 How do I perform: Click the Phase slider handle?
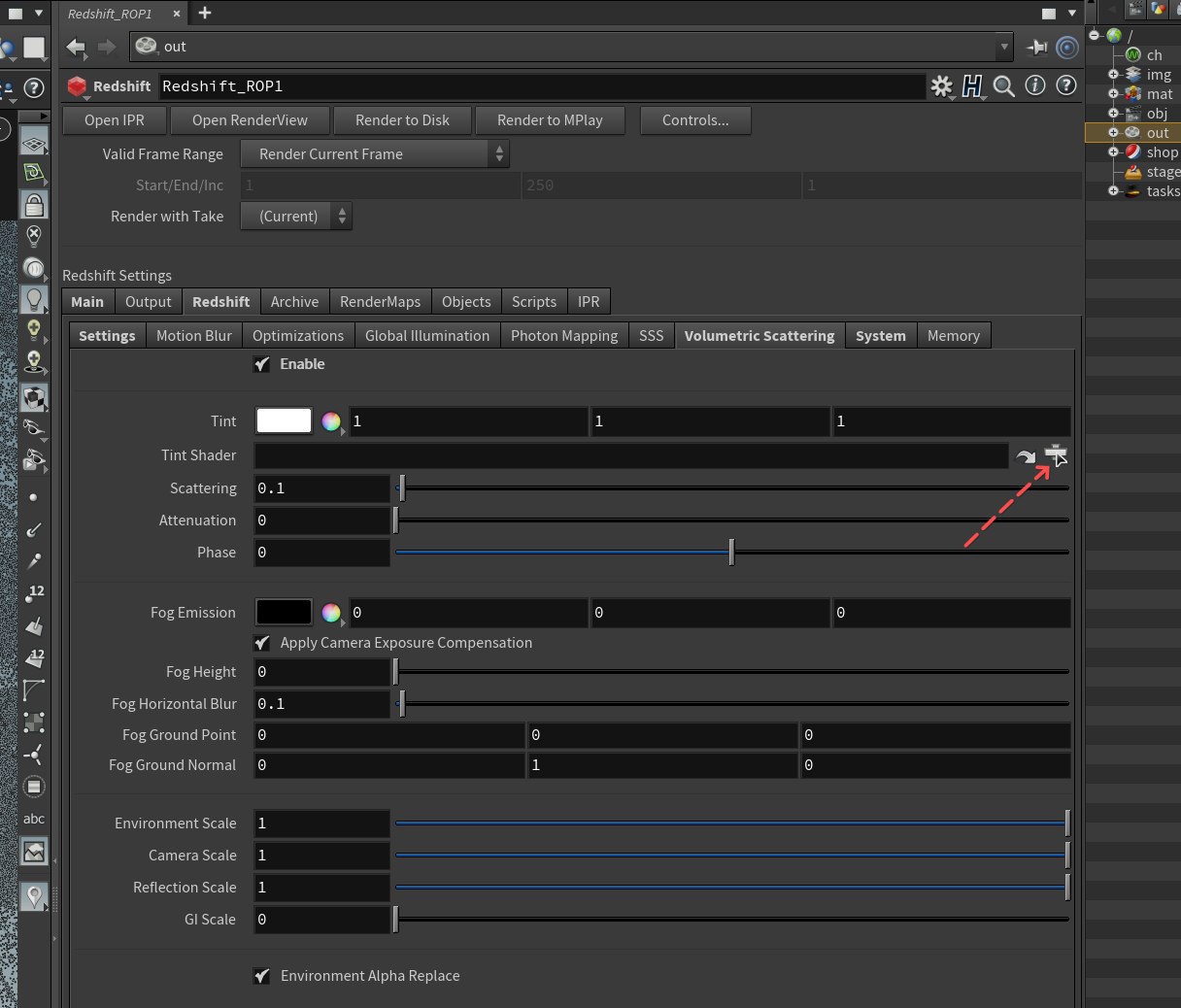(x=731, y=553)
